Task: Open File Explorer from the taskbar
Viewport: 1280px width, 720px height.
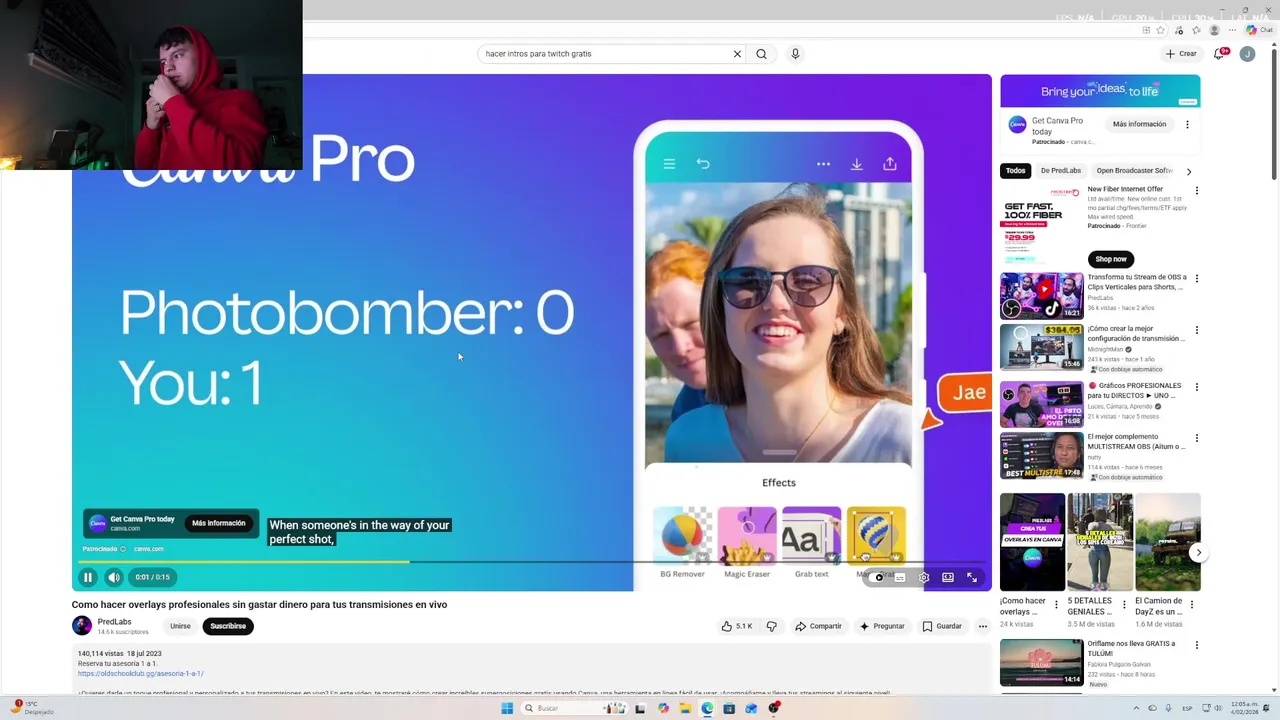Action: pyautogui.click(x=685, y=708)
